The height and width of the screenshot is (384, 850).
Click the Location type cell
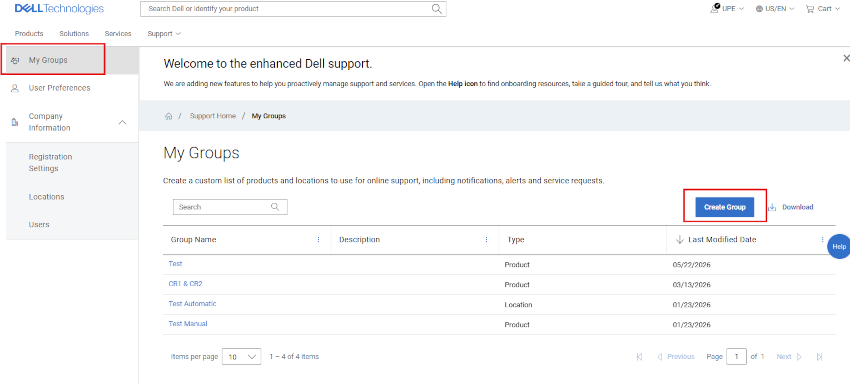pyautogui.click(x=518, y=305)
